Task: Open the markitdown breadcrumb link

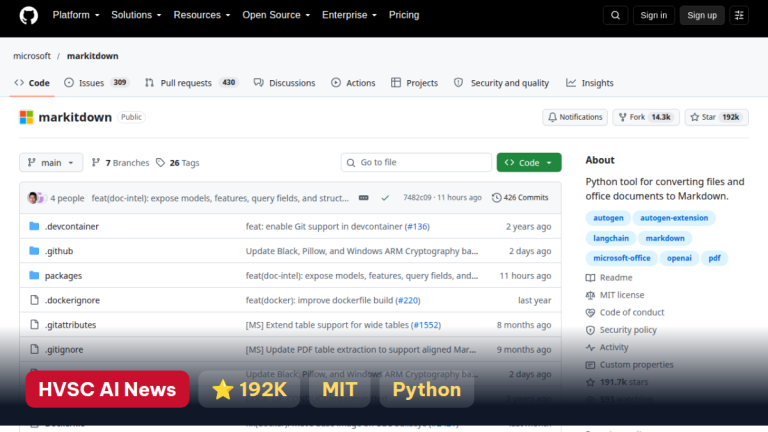Action: [x=93, y=56]
